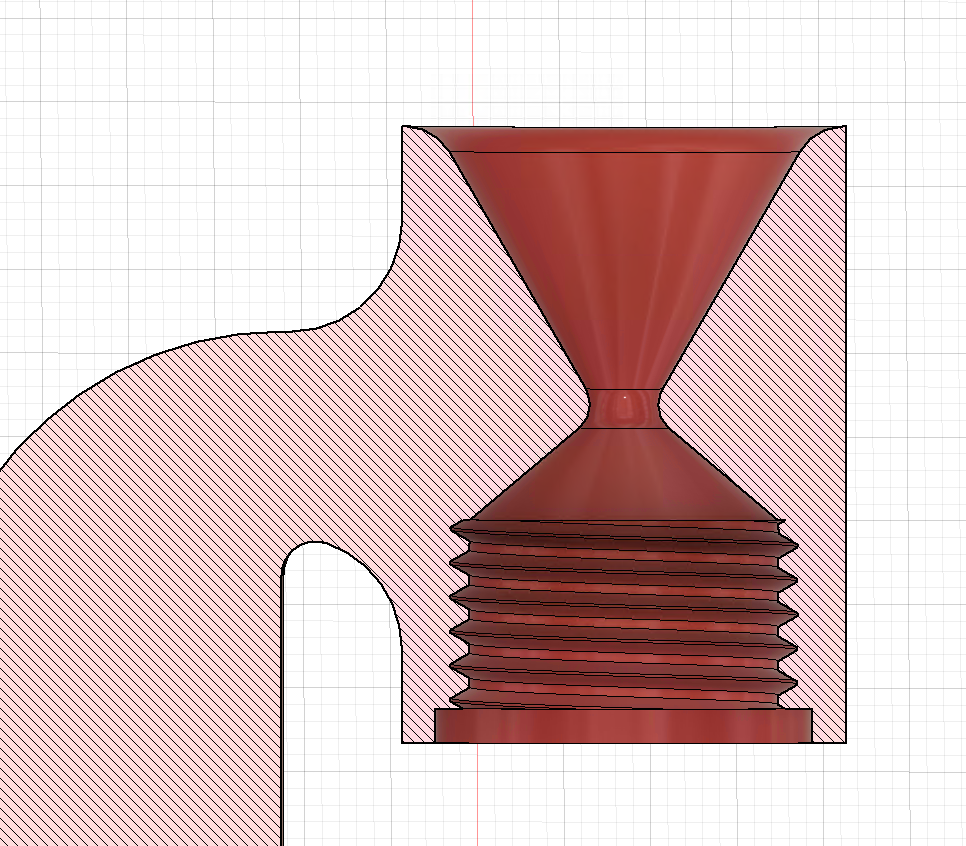
Task: Select the lower inverted cone face
Action: (x=624, y=473)
